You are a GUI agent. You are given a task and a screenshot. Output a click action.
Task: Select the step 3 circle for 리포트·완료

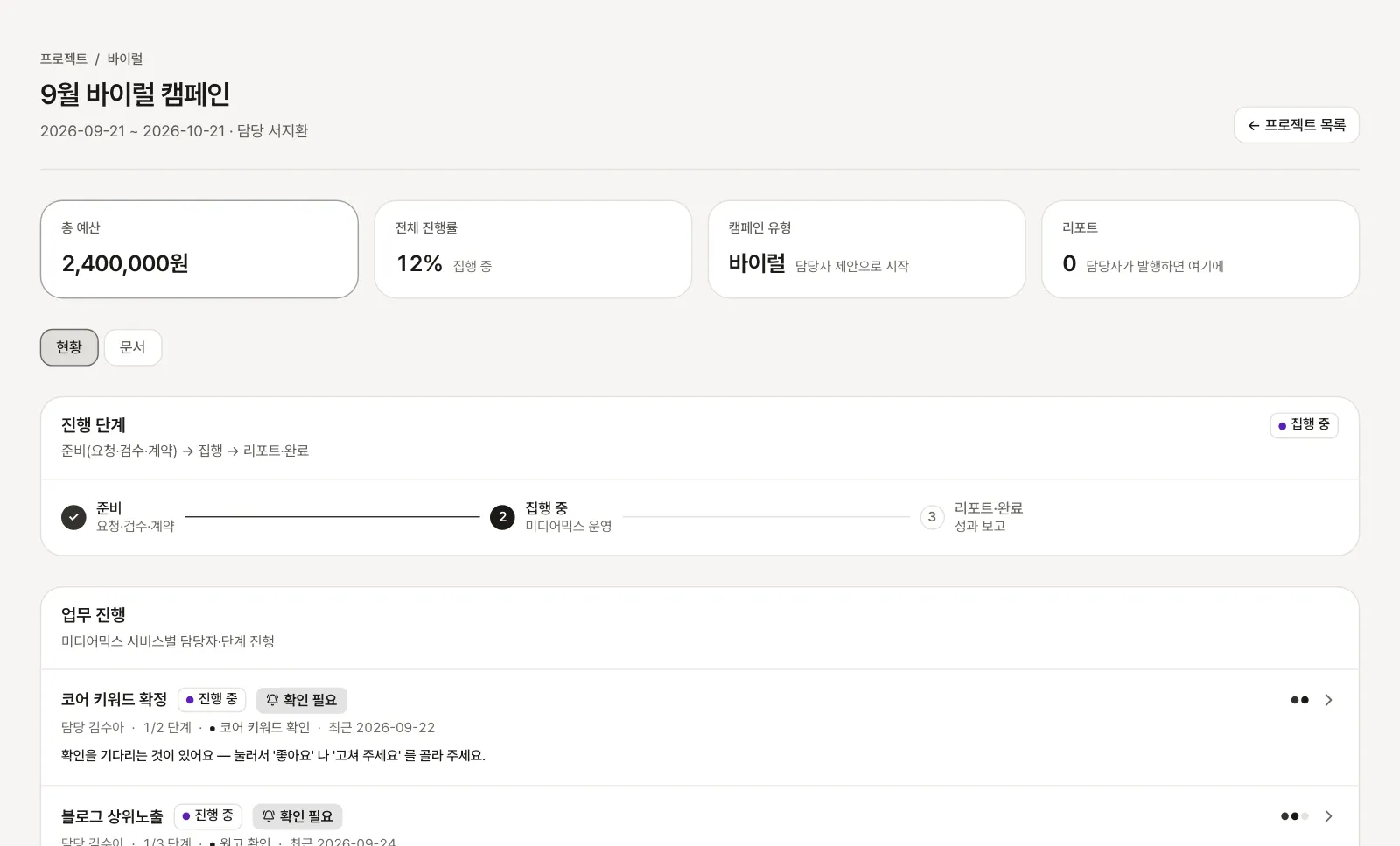click(932, 517)
